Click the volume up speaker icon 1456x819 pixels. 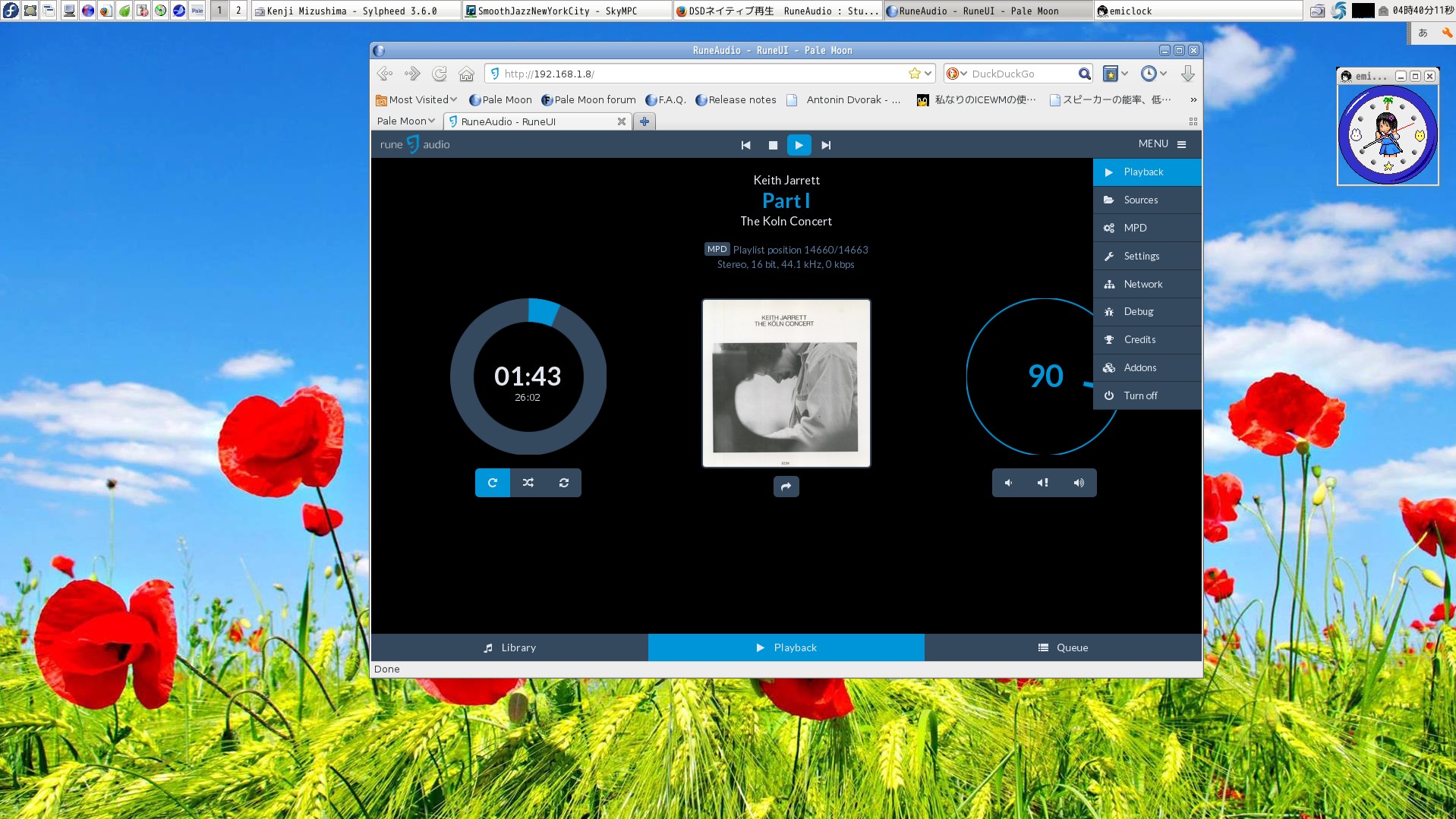(1079, 483)
